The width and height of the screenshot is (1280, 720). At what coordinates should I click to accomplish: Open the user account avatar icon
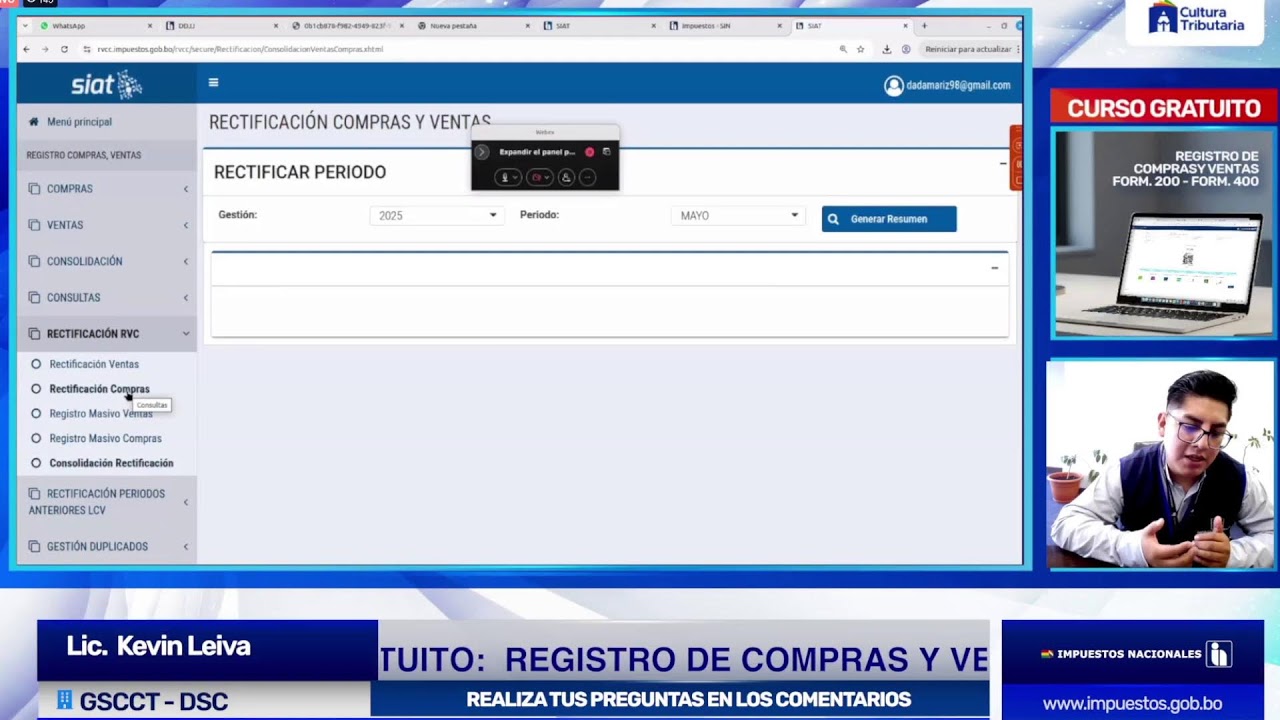894,86
